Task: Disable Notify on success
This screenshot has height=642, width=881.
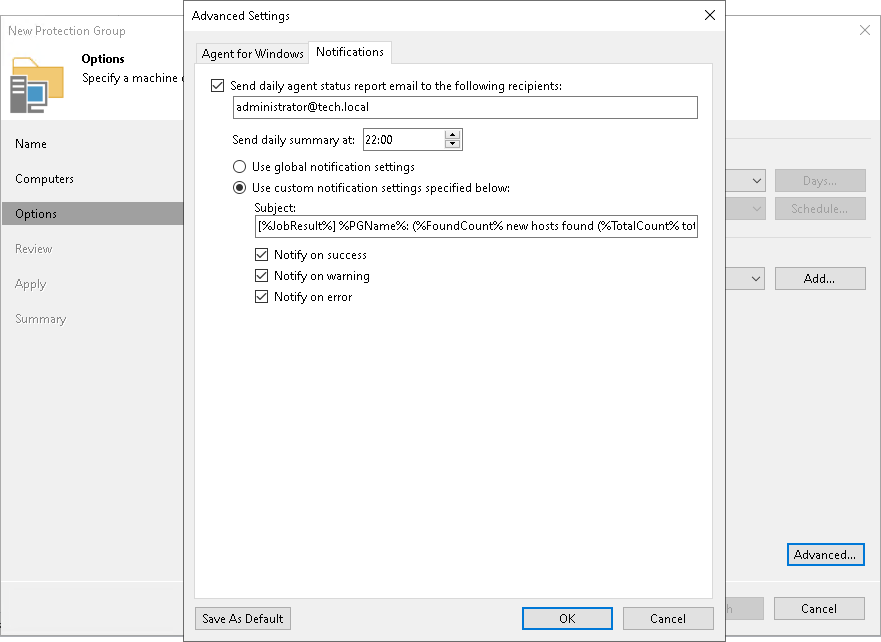Action: [262, 255]
